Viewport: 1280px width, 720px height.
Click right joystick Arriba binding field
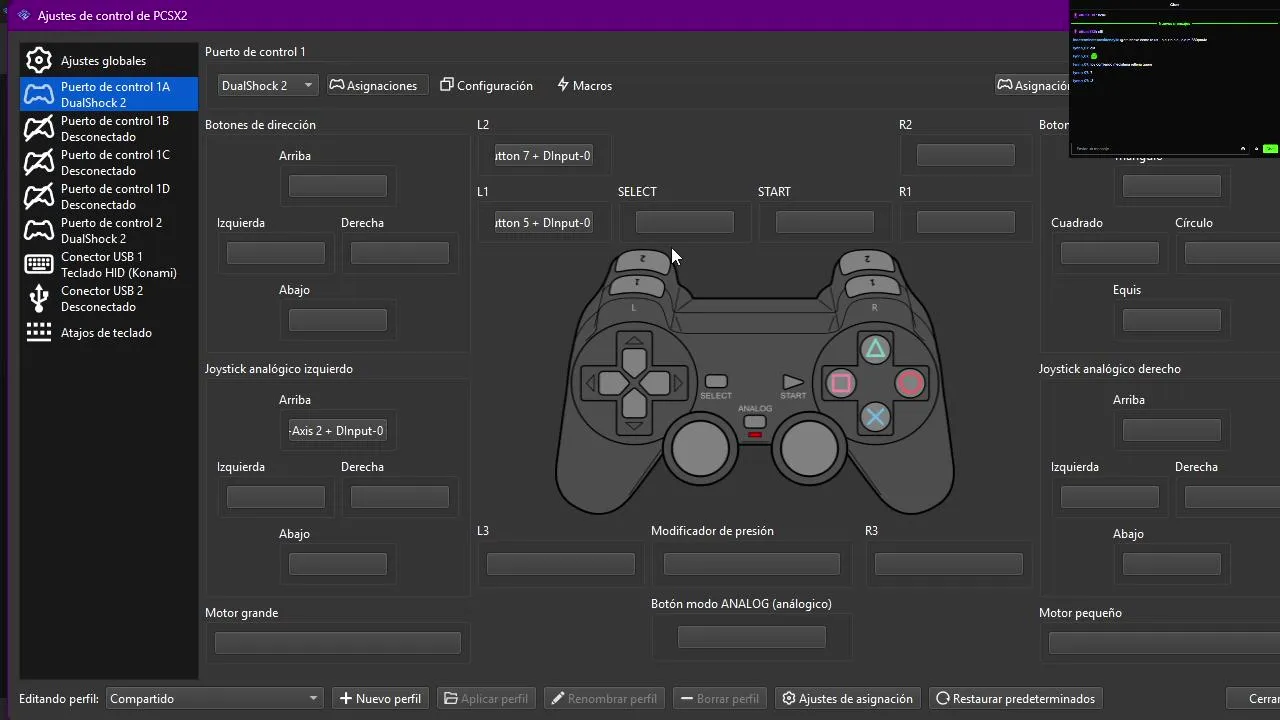click(x=1171, y=430)
